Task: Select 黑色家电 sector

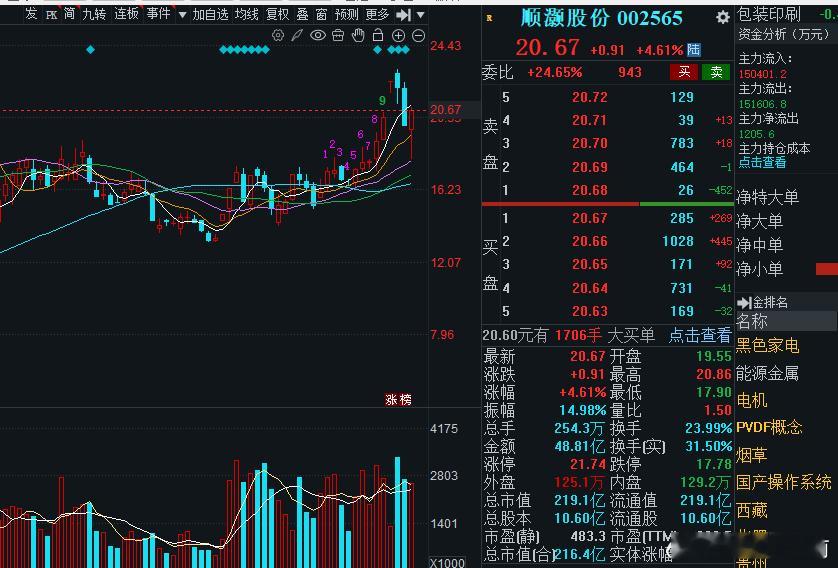Action: pos(767,345)
